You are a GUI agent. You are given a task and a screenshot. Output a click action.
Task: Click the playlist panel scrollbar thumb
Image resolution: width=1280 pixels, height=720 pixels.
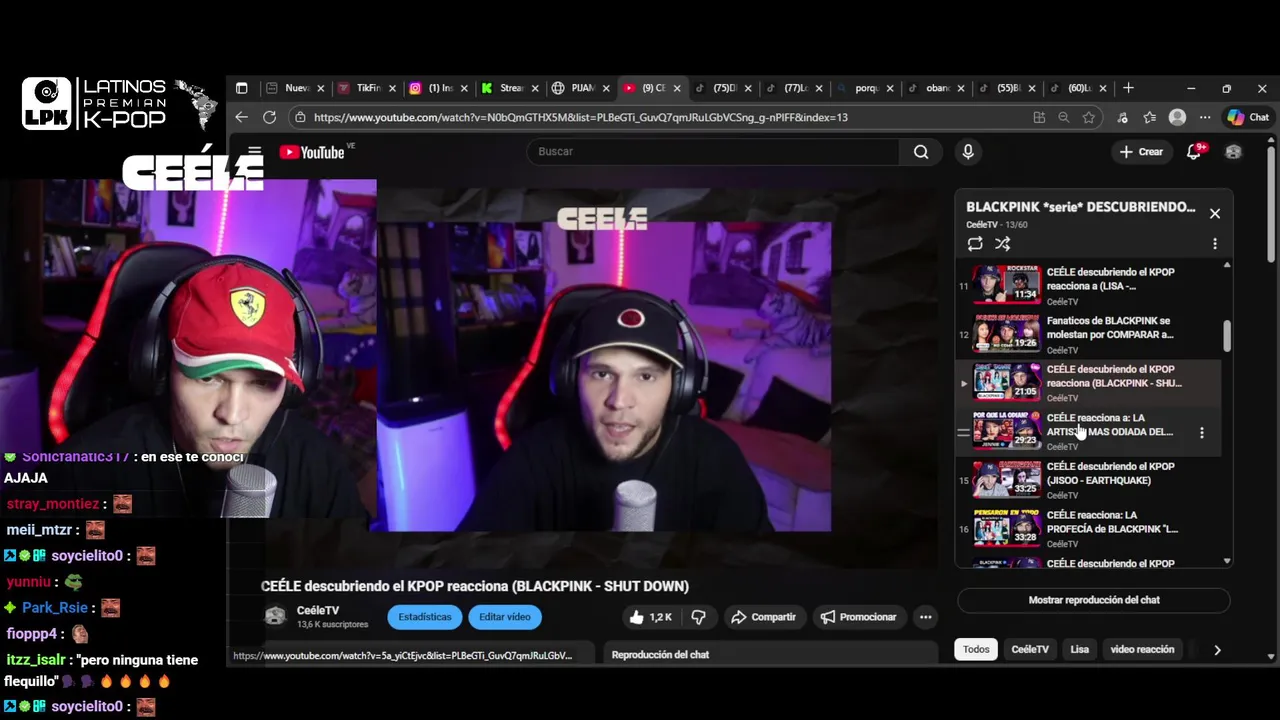tap(1227, 336)
